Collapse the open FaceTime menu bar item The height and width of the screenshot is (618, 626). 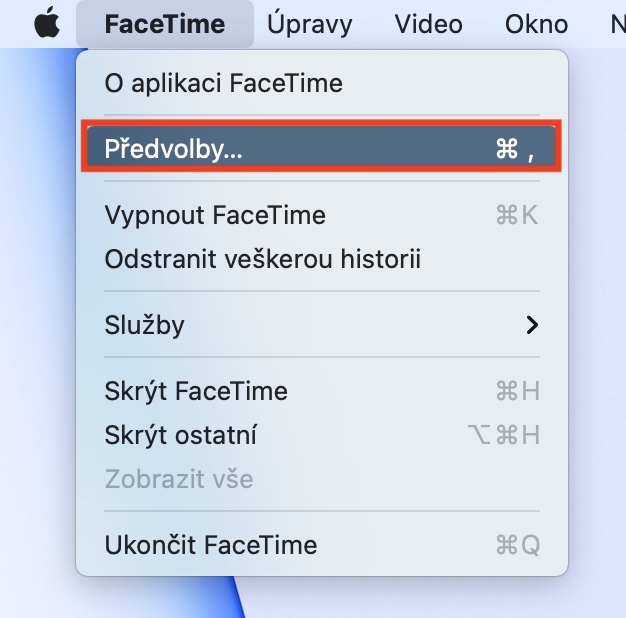pyautogui.click(x=165, y=24)
